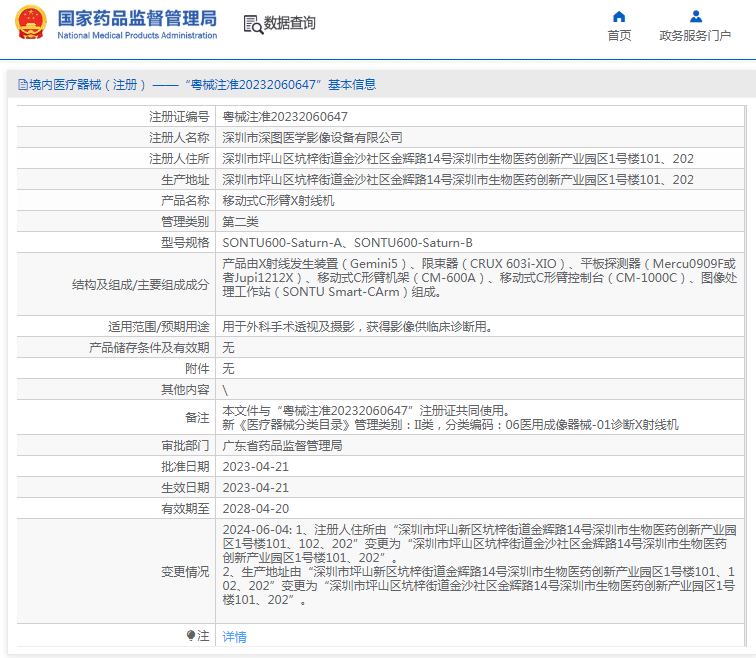Click the 产品名称 row label

click(x=185, y=201)
